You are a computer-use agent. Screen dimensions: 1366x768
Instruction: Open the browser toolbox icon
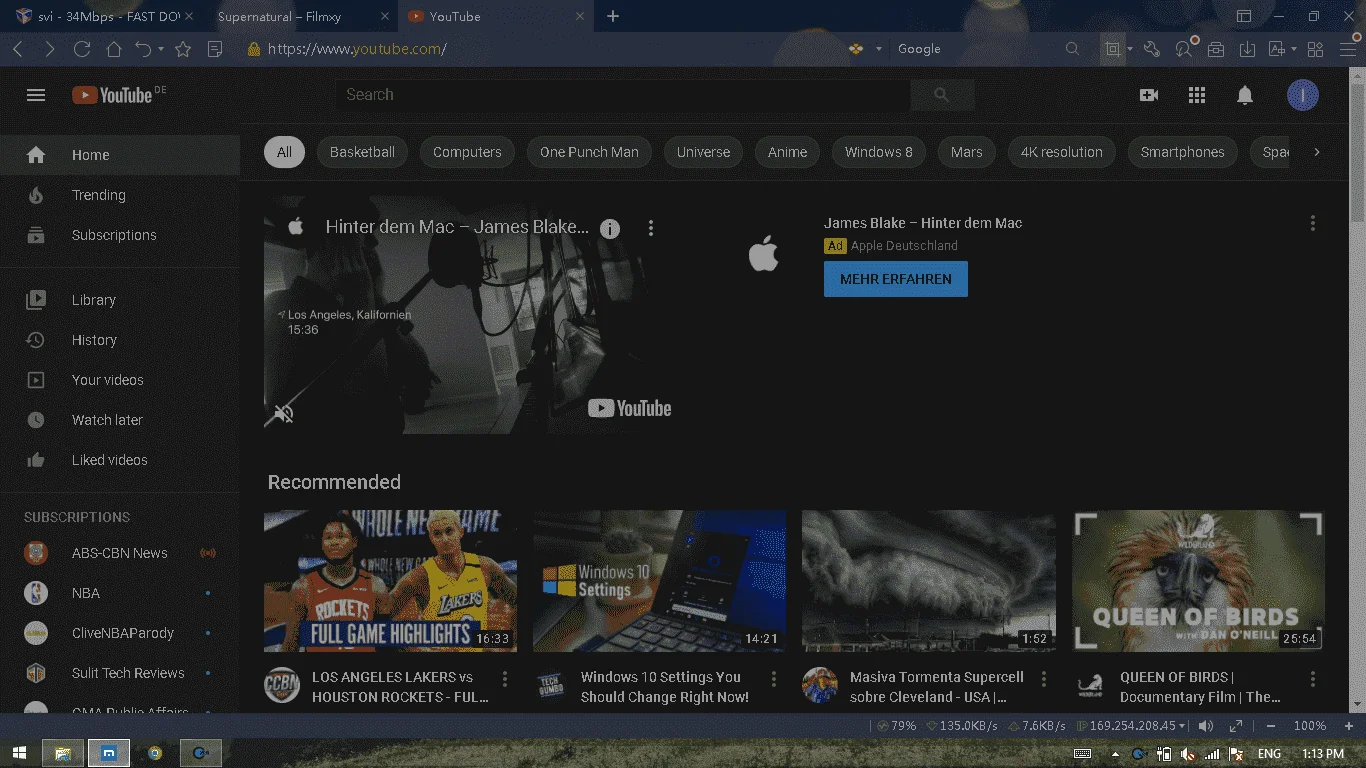tap(1216, 49)
